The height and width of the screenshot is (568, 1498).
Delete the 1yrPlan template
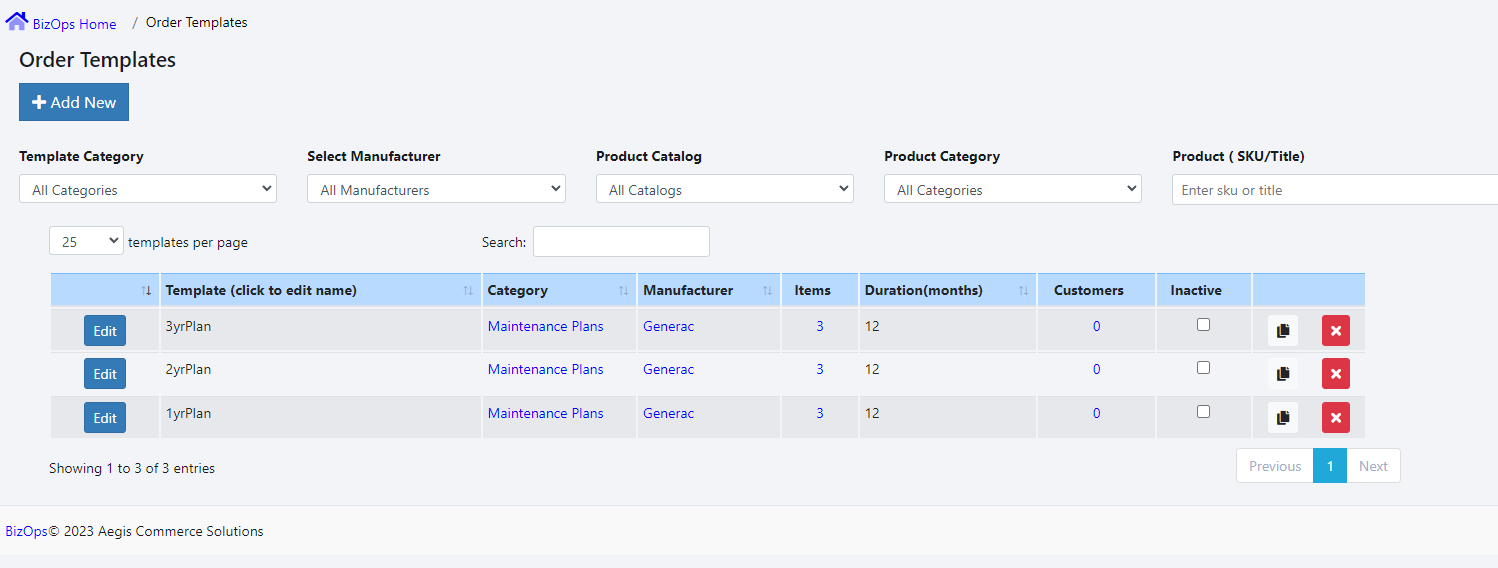pos(1335,417)
